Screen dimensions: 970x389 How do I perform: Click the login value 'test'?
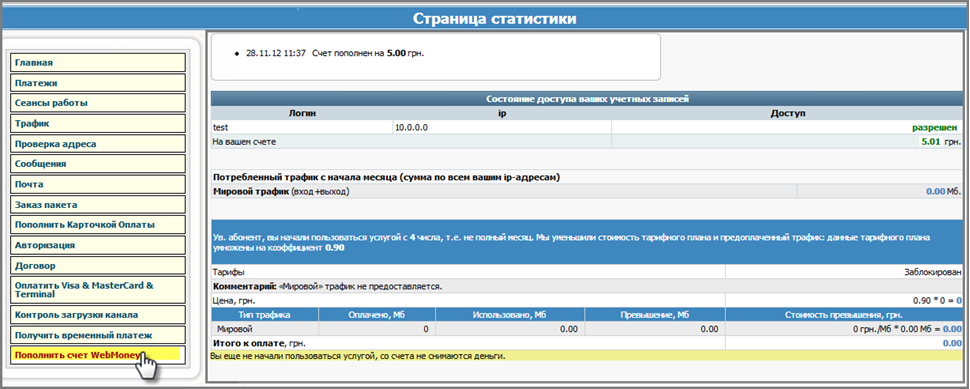point(220,127)
